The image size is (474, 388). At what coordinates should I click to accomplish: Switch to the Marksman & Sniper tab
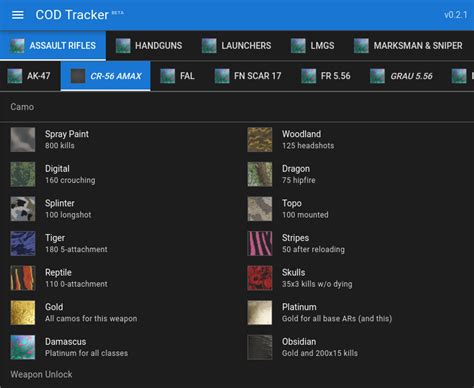point(408,46)
